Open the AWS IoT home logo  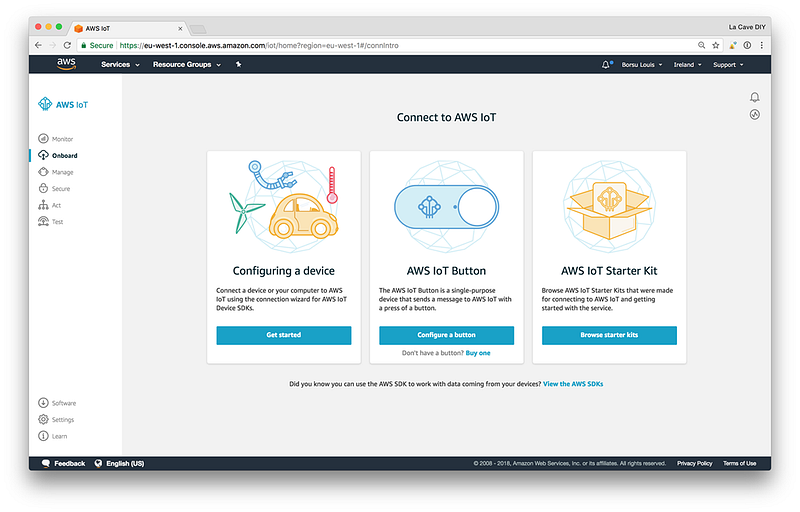click(63, 104)
